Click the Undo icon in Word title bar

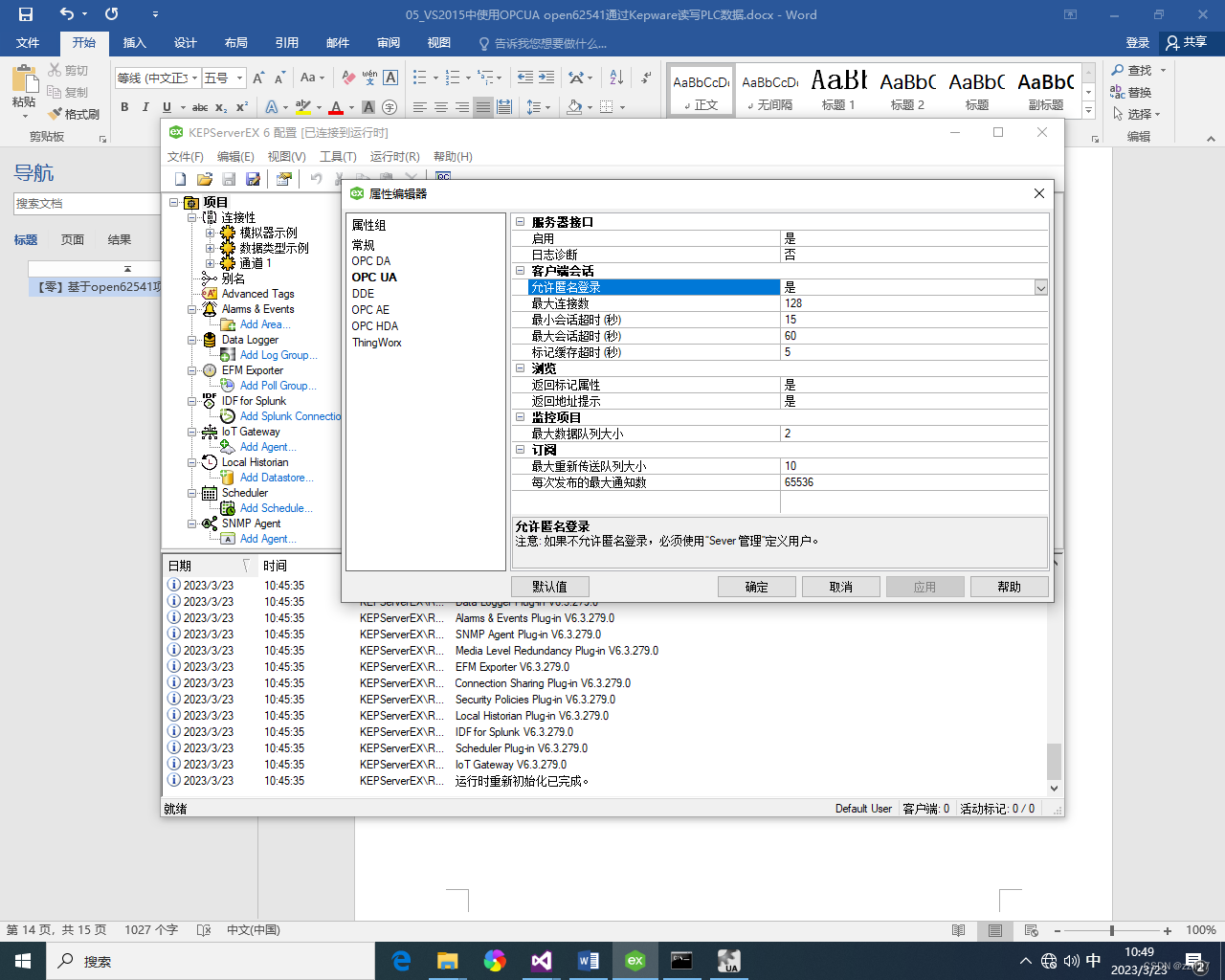[x=66, y=14]
